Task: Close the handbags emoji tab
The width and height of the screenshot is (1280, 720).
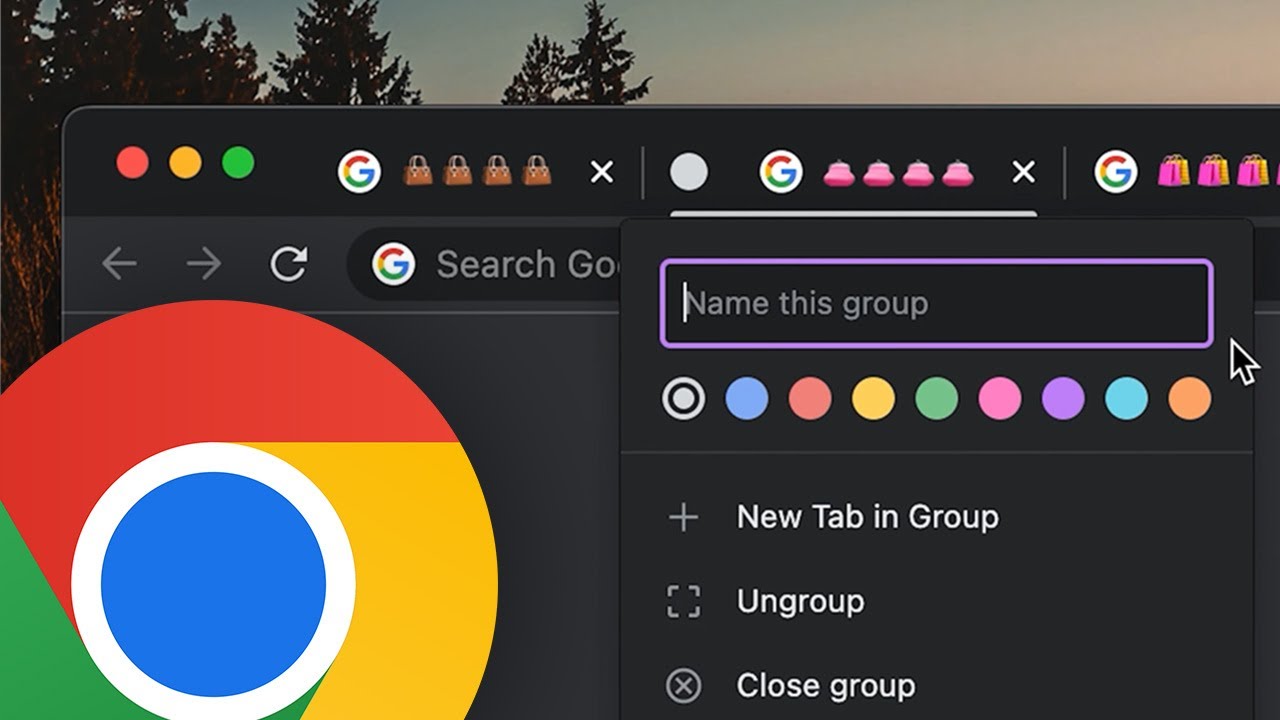Action: pyautogui.click(x=601, y=171)
